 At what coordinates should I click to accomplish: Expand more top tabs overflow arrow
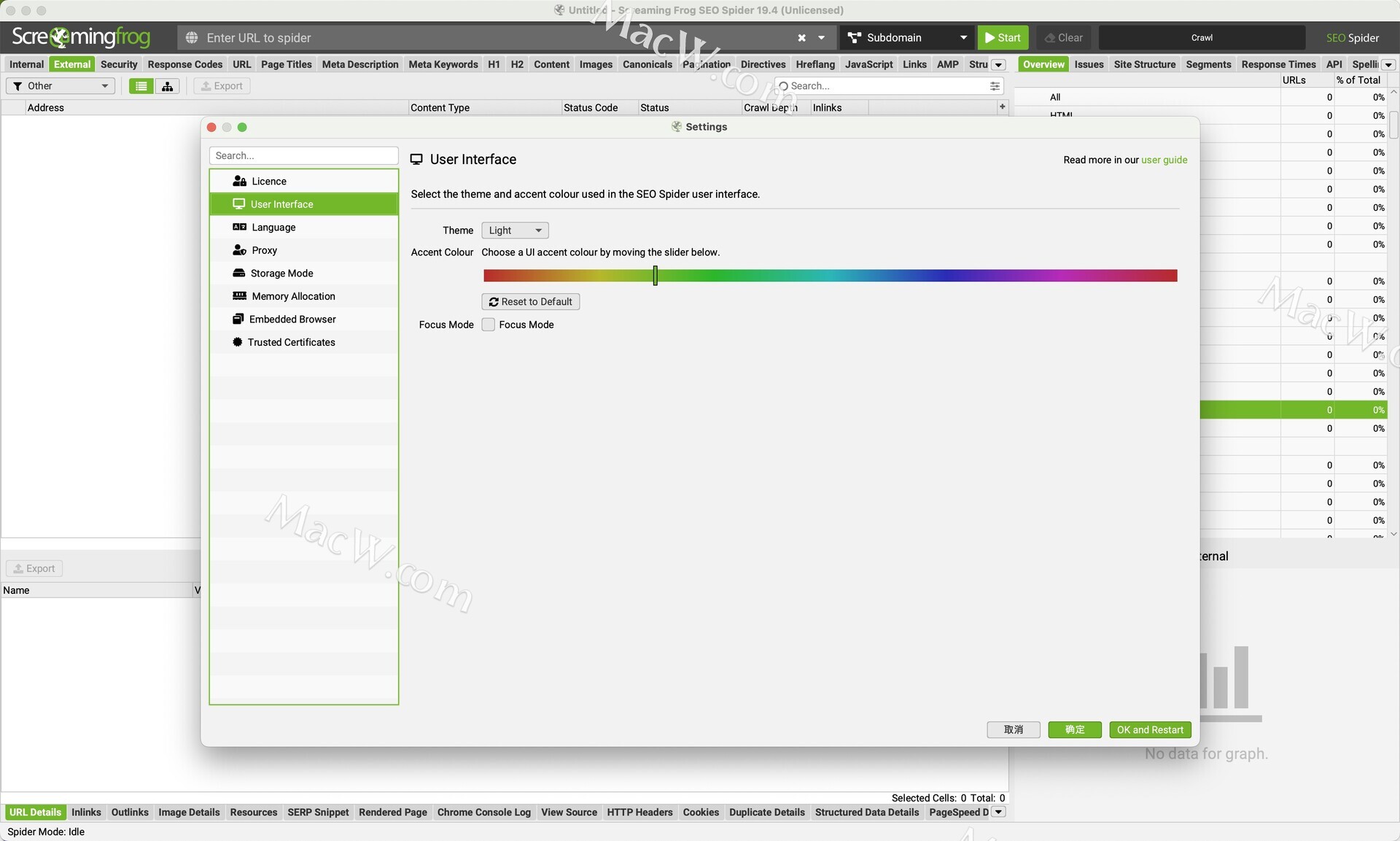tap(998, 65)
